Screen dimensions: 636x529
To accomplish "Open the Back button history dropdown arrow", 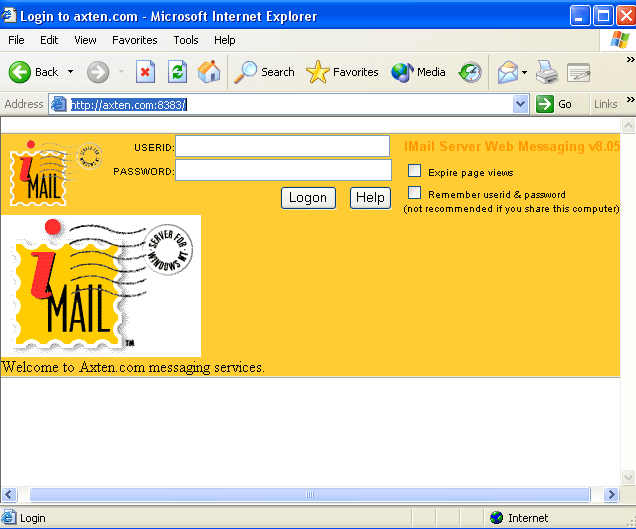I will point(70,72).
